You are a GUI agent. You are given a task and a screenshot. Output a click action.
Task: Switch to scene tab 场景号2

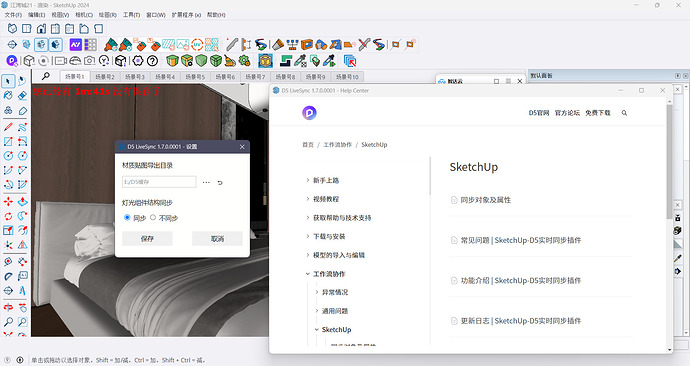[x=105, y=77]
